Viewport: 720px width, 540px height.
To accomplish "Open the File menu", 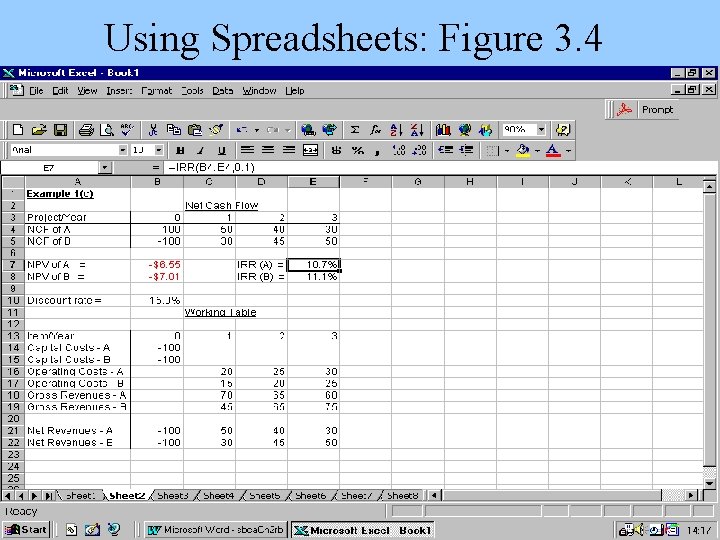I will coord(36,91).
